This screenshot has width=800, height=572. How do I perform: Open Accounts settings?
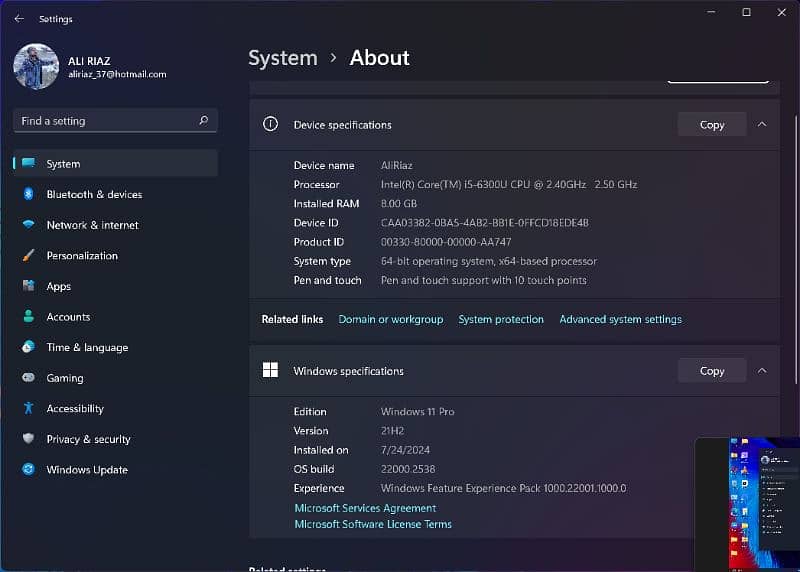[x=68, y=317]
